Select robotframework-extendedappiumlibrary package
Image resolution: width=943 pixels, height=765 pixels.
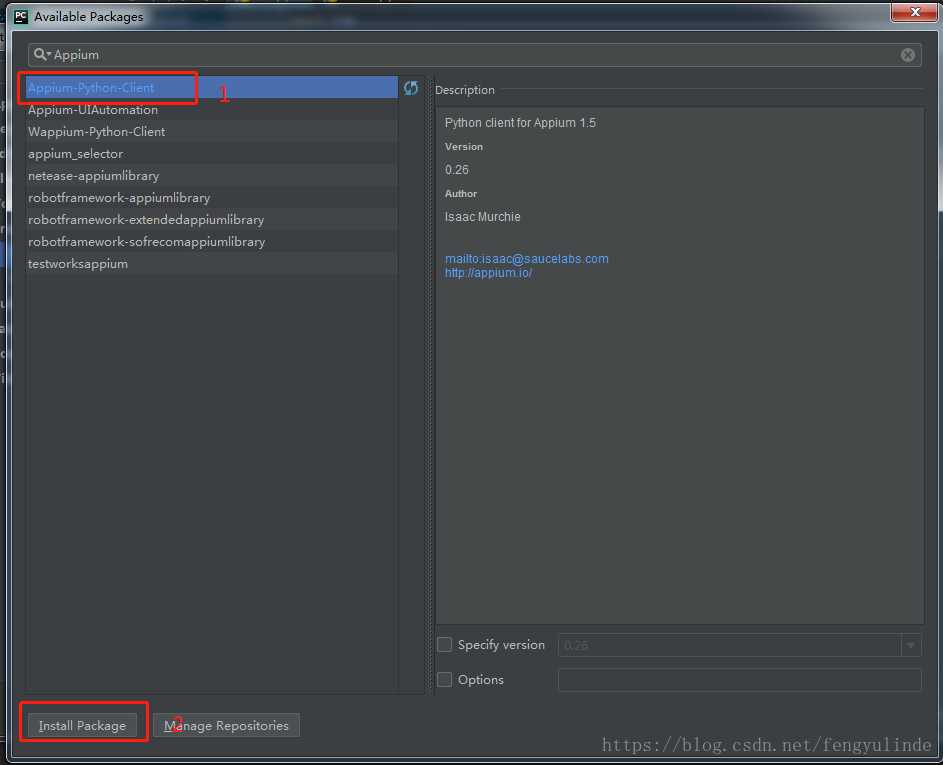tap(212, 220)
